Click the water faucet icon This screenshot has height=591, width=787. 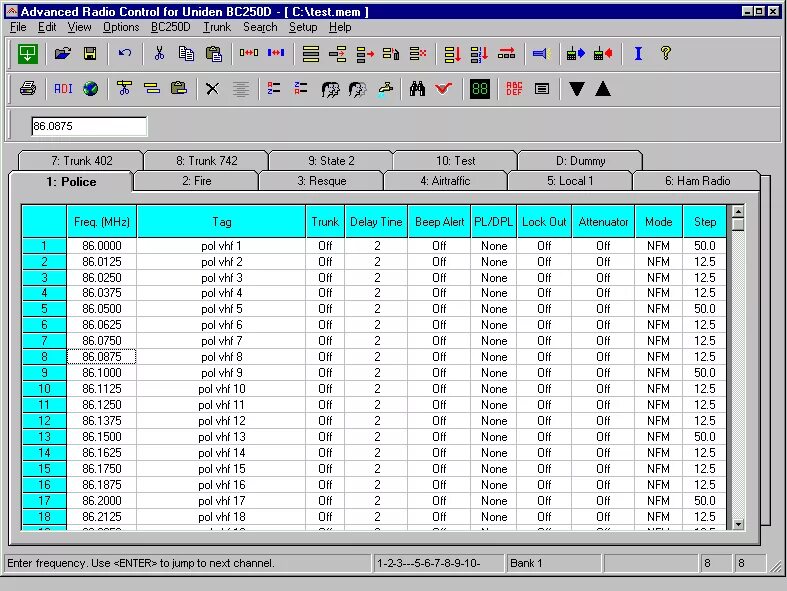coord(385,89)
